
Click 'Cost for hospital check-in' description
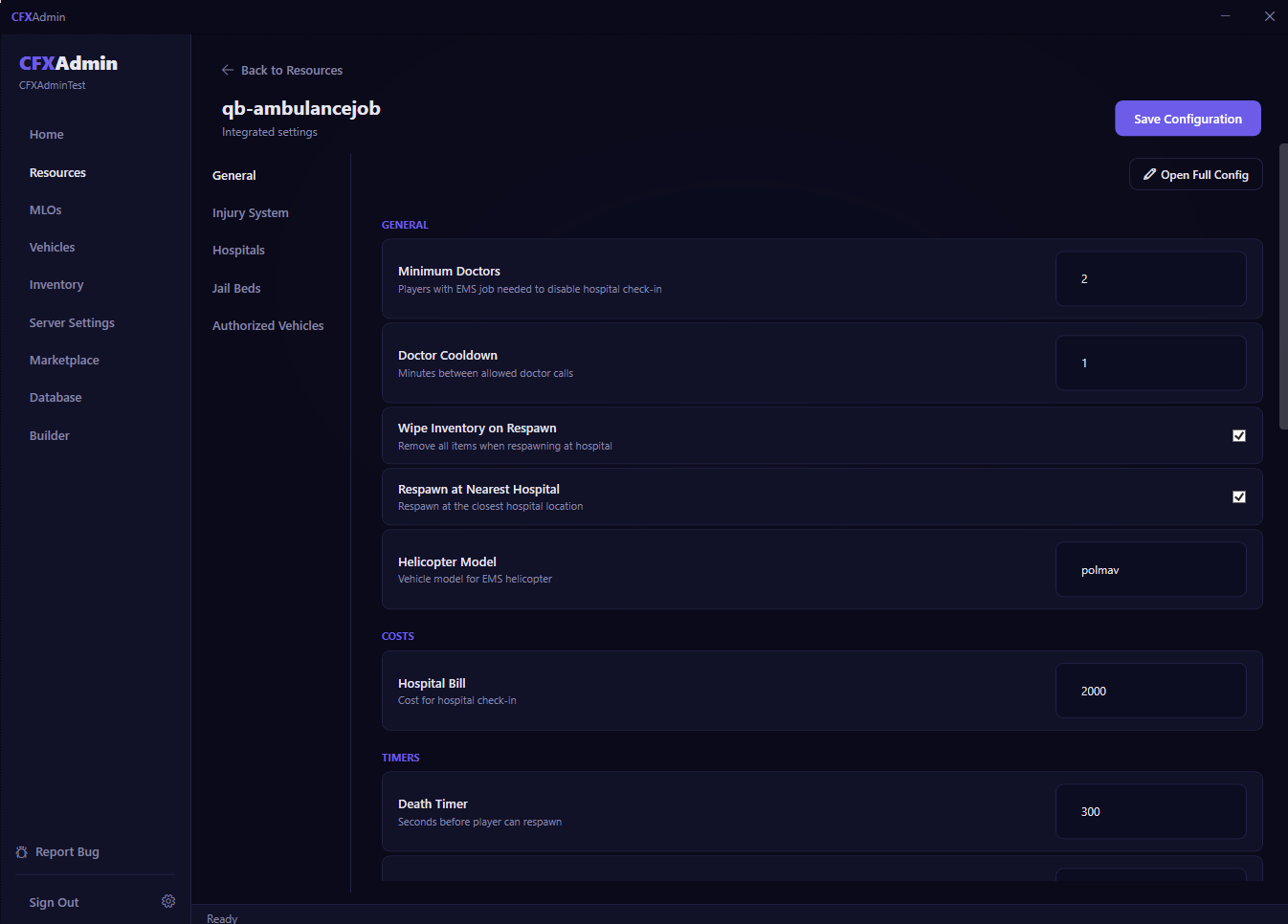click(457, 701)
